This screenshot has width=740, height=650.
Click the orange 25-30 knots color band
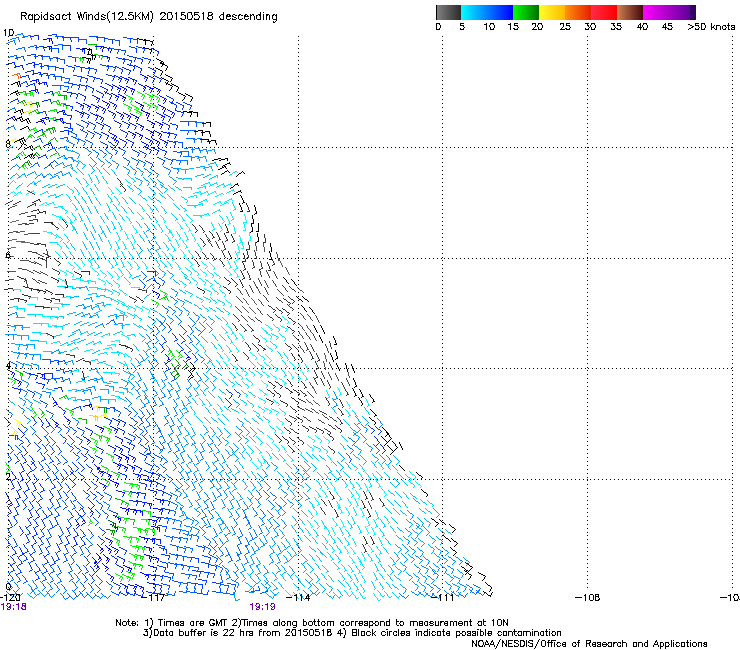(x=578, y=12)
